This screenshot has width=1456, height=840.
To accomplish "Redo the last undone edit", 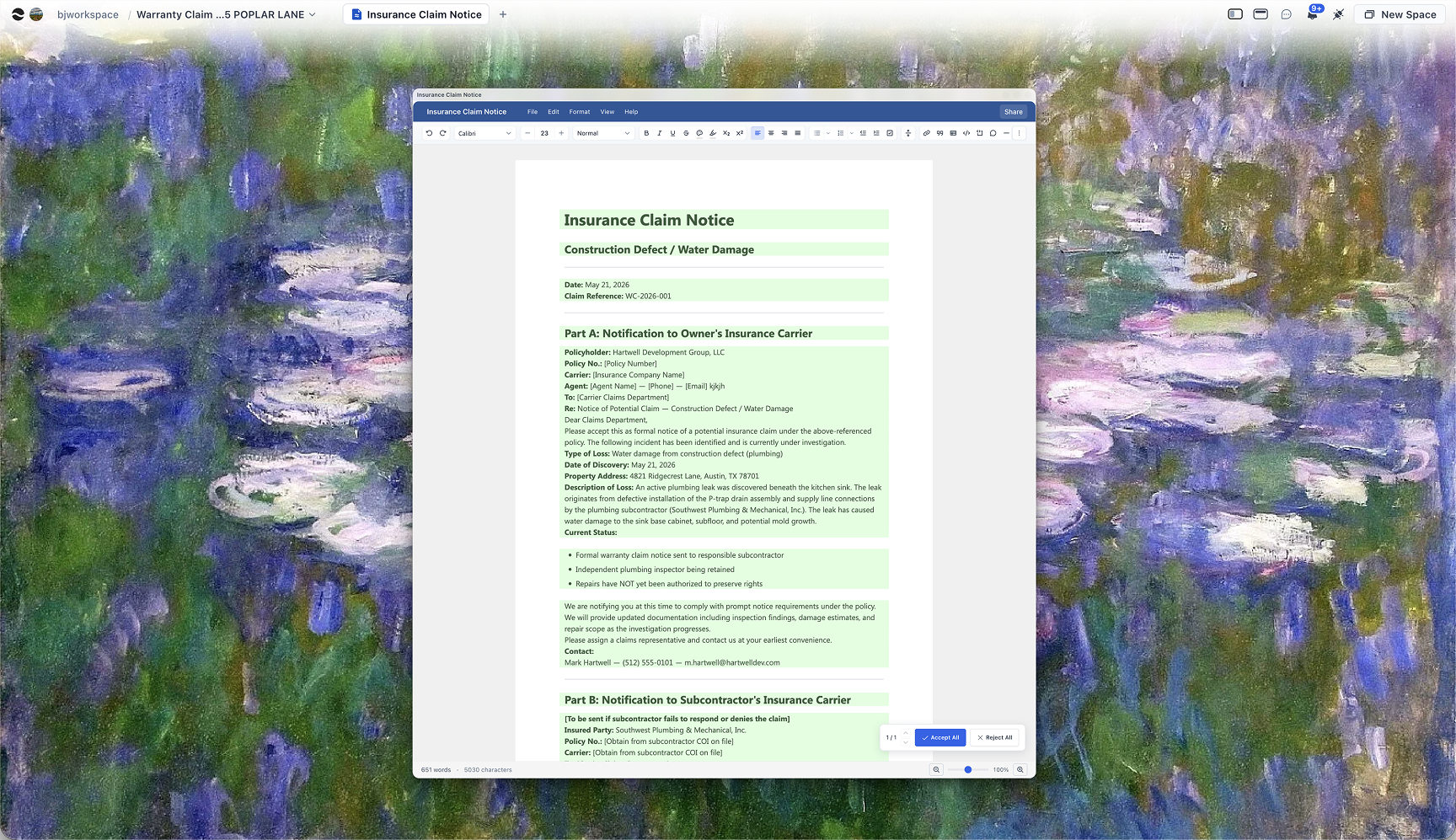I will [443, 133].
